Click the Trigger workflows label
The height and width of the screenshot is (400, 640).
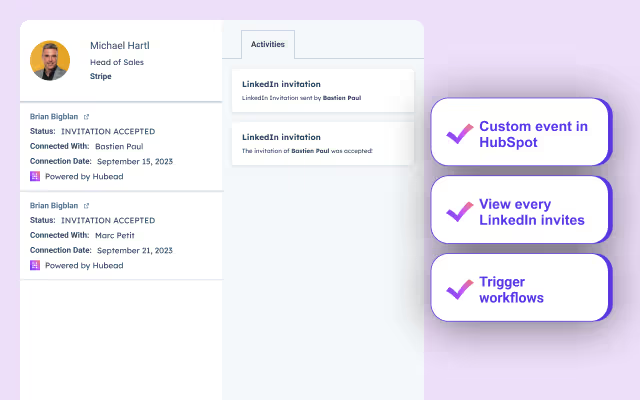tap(510, 289)
